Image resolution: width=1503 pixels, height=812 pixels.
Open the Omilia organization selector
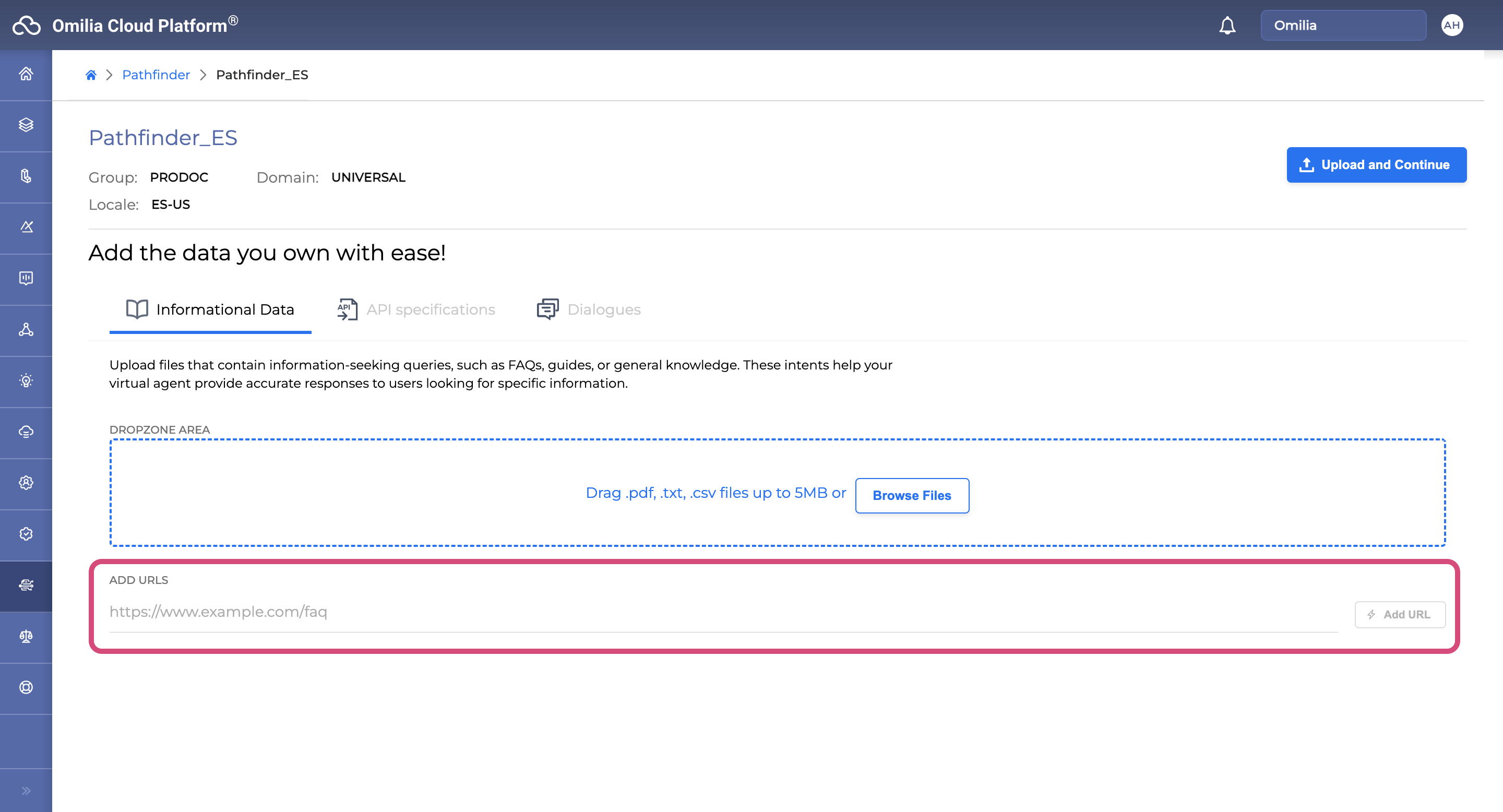tap(1343, 26)
